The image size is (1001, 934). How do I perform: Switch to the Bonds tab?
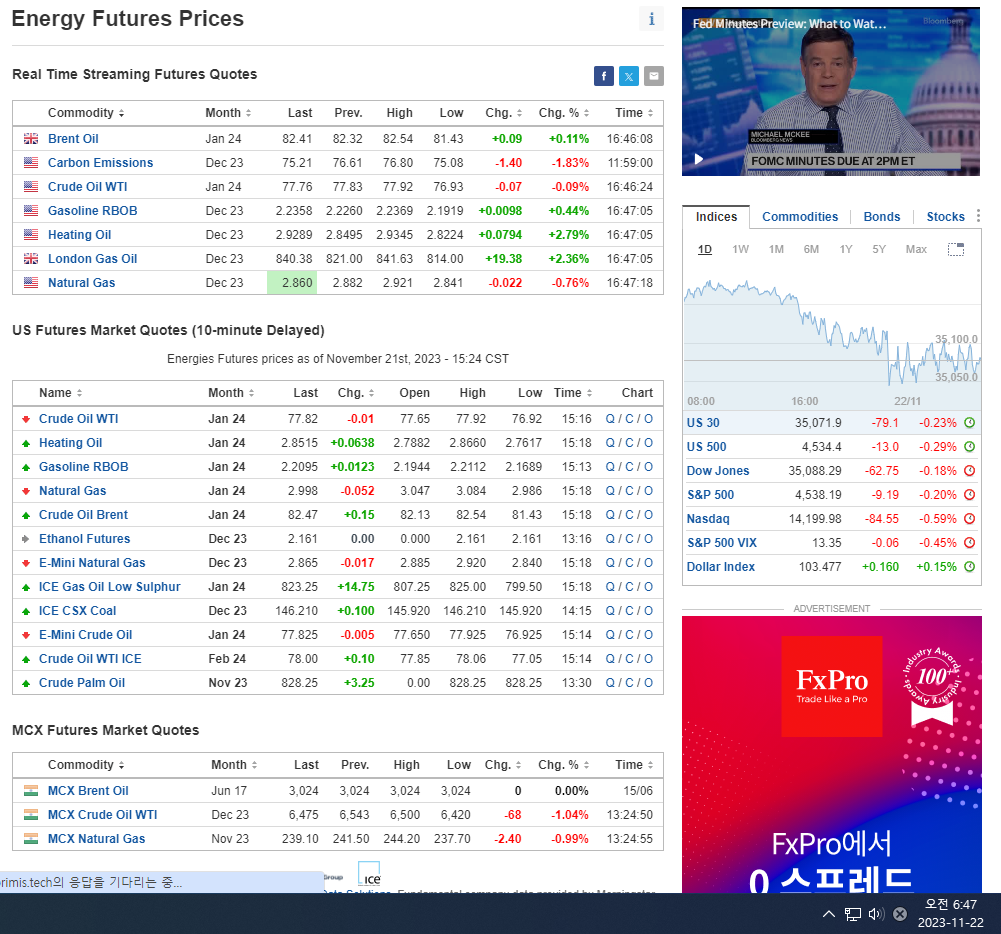[882, 216]
